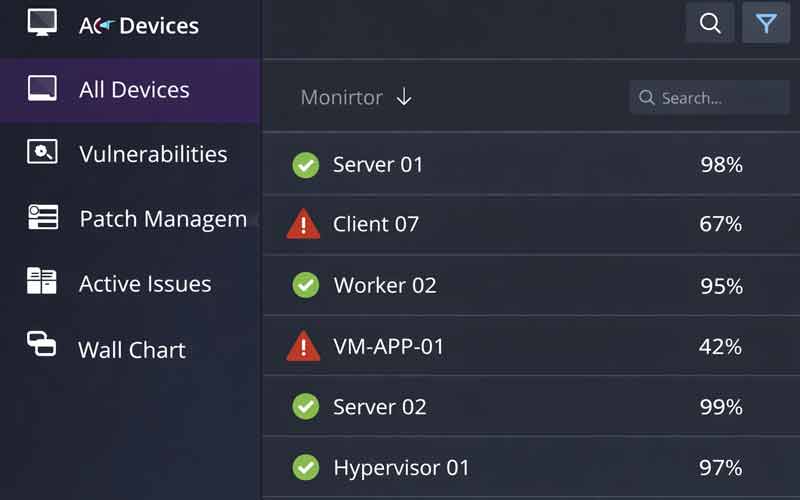The image size is (800, 500).
Task: Open the funnel filter button
Action: (x=766, y=23)
